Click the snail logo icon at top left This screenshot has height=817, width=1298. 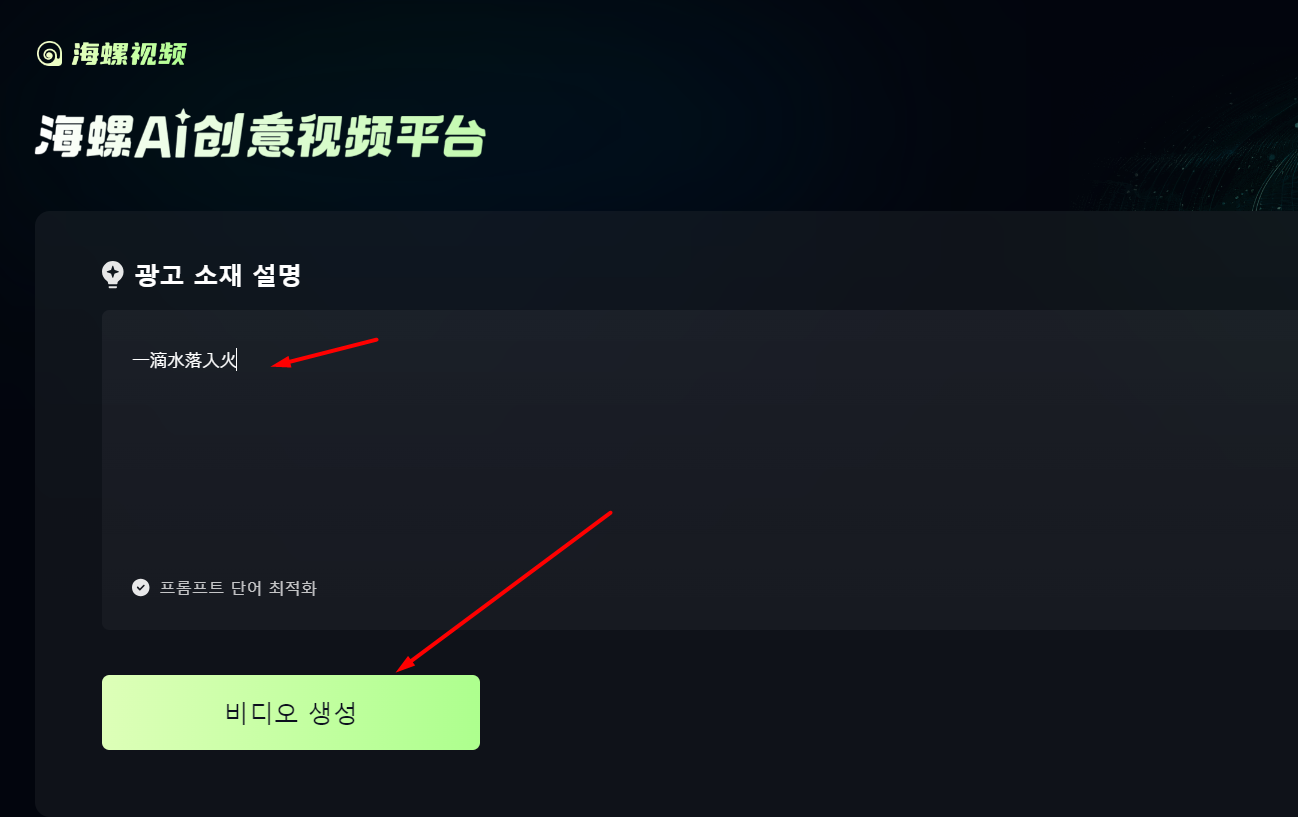pyautogui.click(x=50, y=54)
